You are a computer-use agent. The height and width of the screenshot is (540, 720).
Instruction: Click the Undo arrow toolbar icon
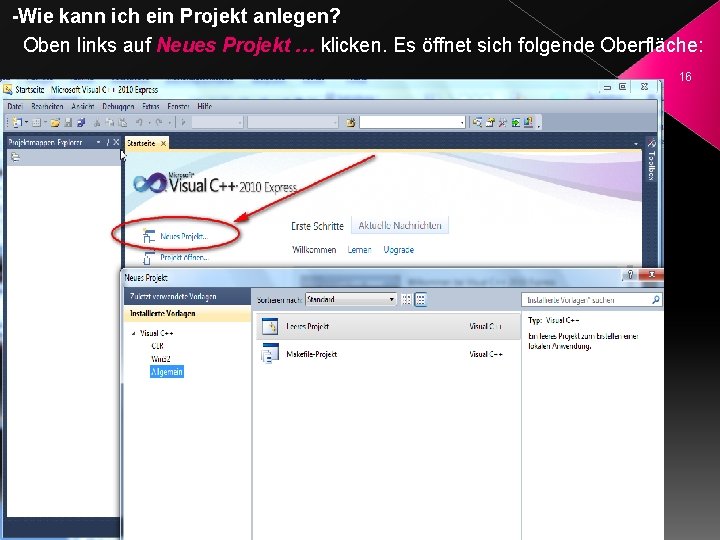(x=139, y=122)
